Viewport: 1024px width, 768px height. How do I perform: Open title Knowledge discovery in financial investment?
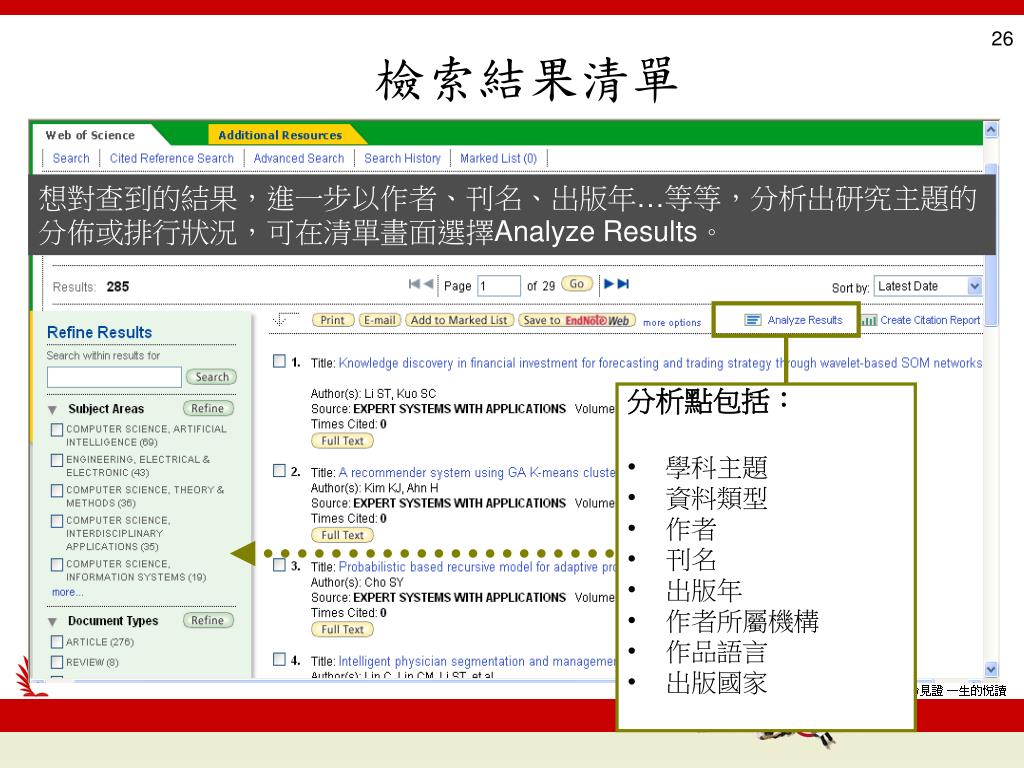tap(660, 362)
